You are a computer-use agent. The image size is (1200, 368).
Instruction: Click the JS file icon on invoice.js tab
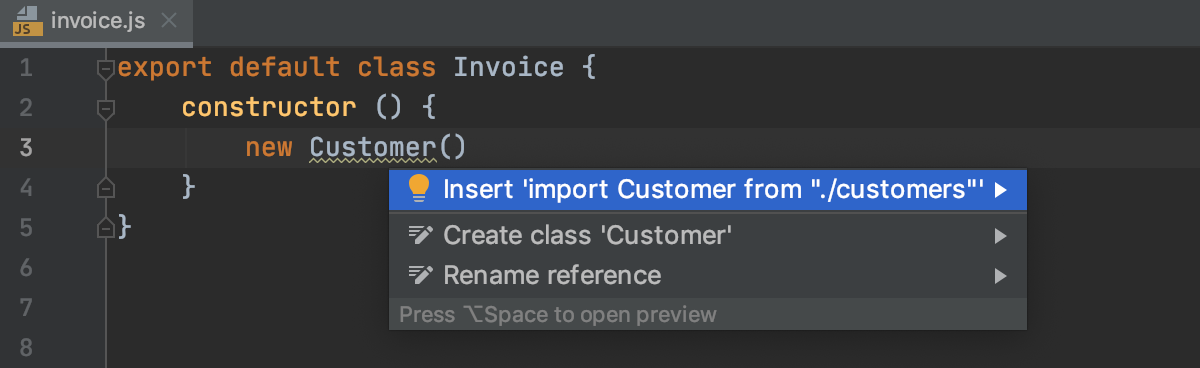tap(27, 22)
